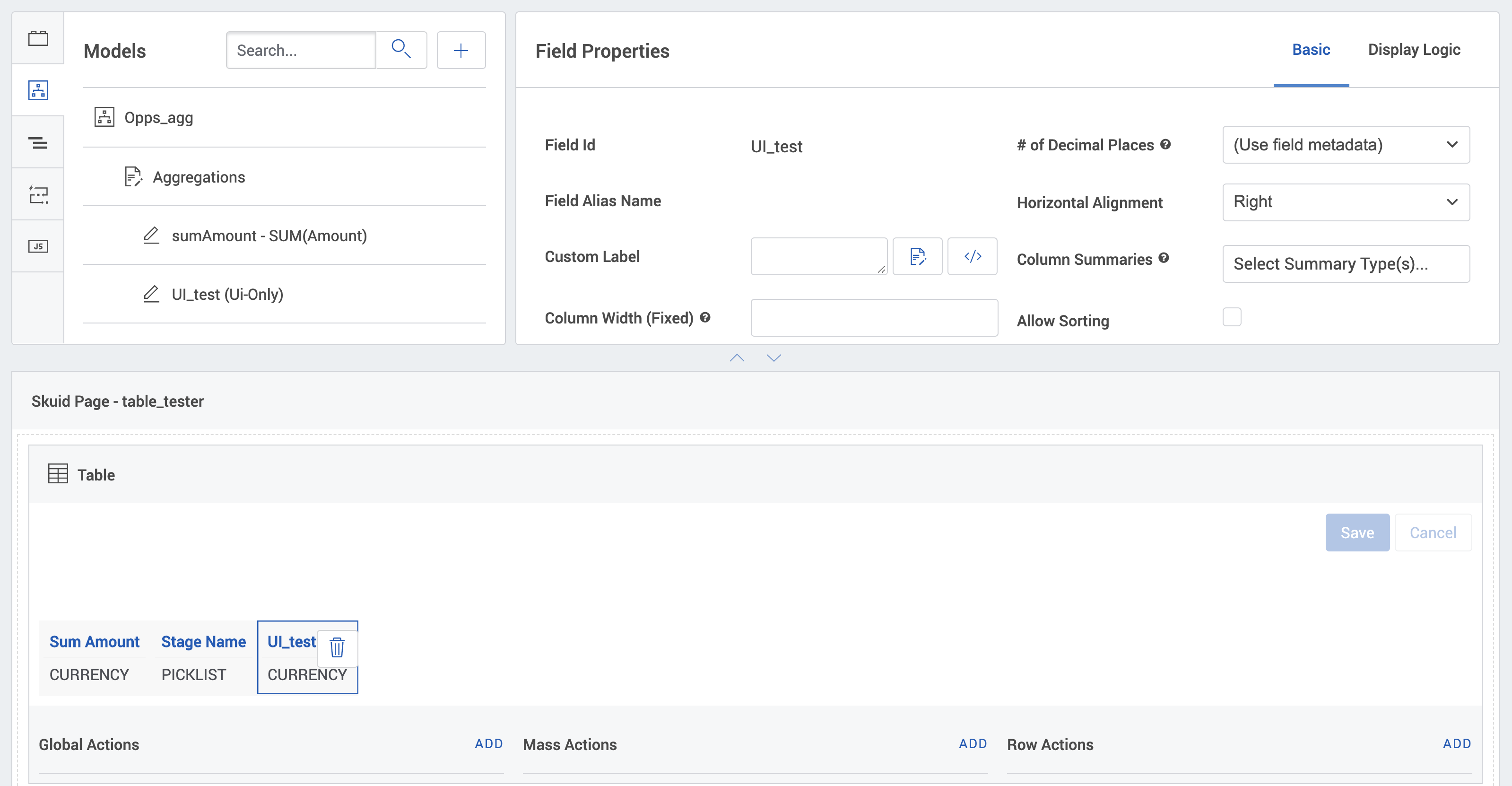The image size is (1512, 786).
Task: Click the Field Id value UI_test
Action: click(x=776, y=146)
